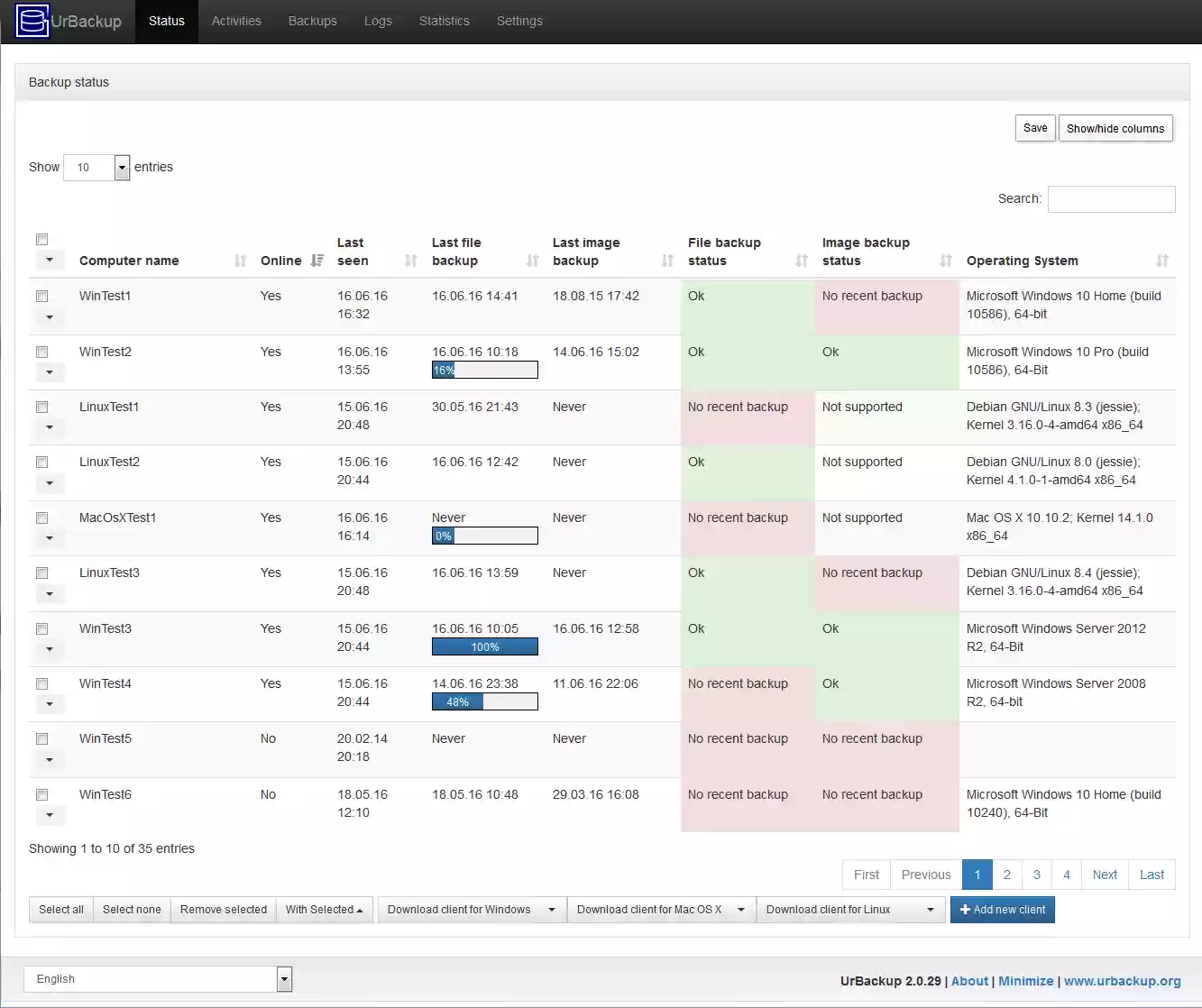
Task: Check the select-all checkbox in table header
Action: click(x=41, y=239)
